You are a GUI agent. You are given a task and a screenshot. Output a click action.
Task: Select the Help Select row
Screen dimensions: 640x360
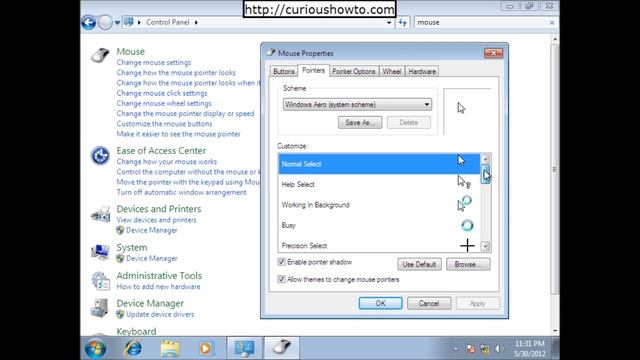[x=379, y=184]
